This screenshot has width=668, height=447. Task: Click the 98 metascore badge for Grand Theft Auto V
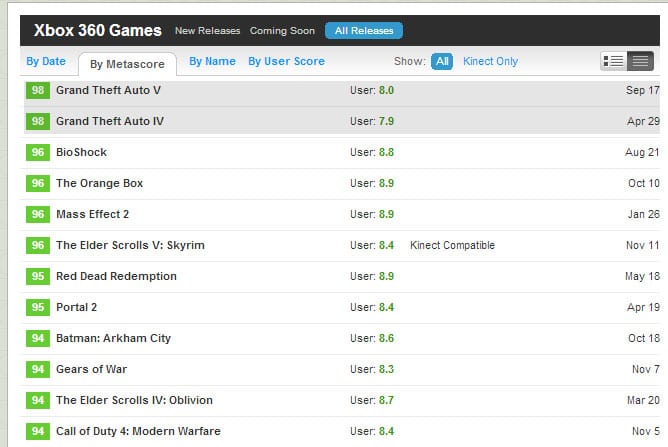[x=38, y=90]
